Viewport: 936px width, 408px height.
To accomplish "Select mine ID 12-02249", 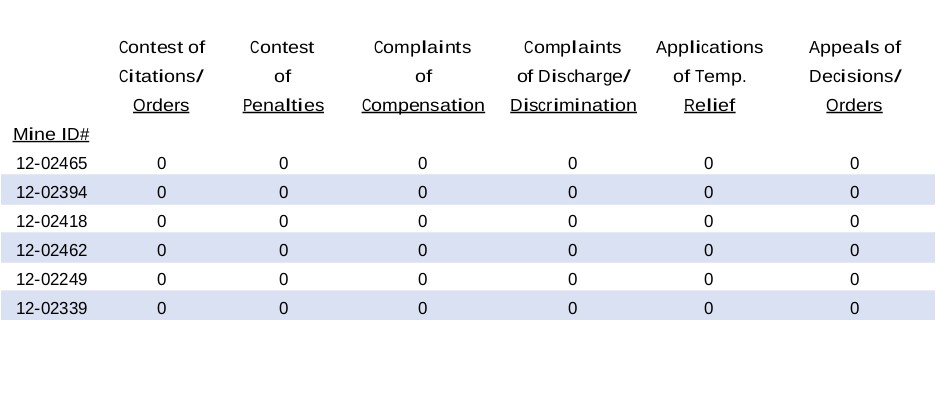I will (x=52, y=279).
